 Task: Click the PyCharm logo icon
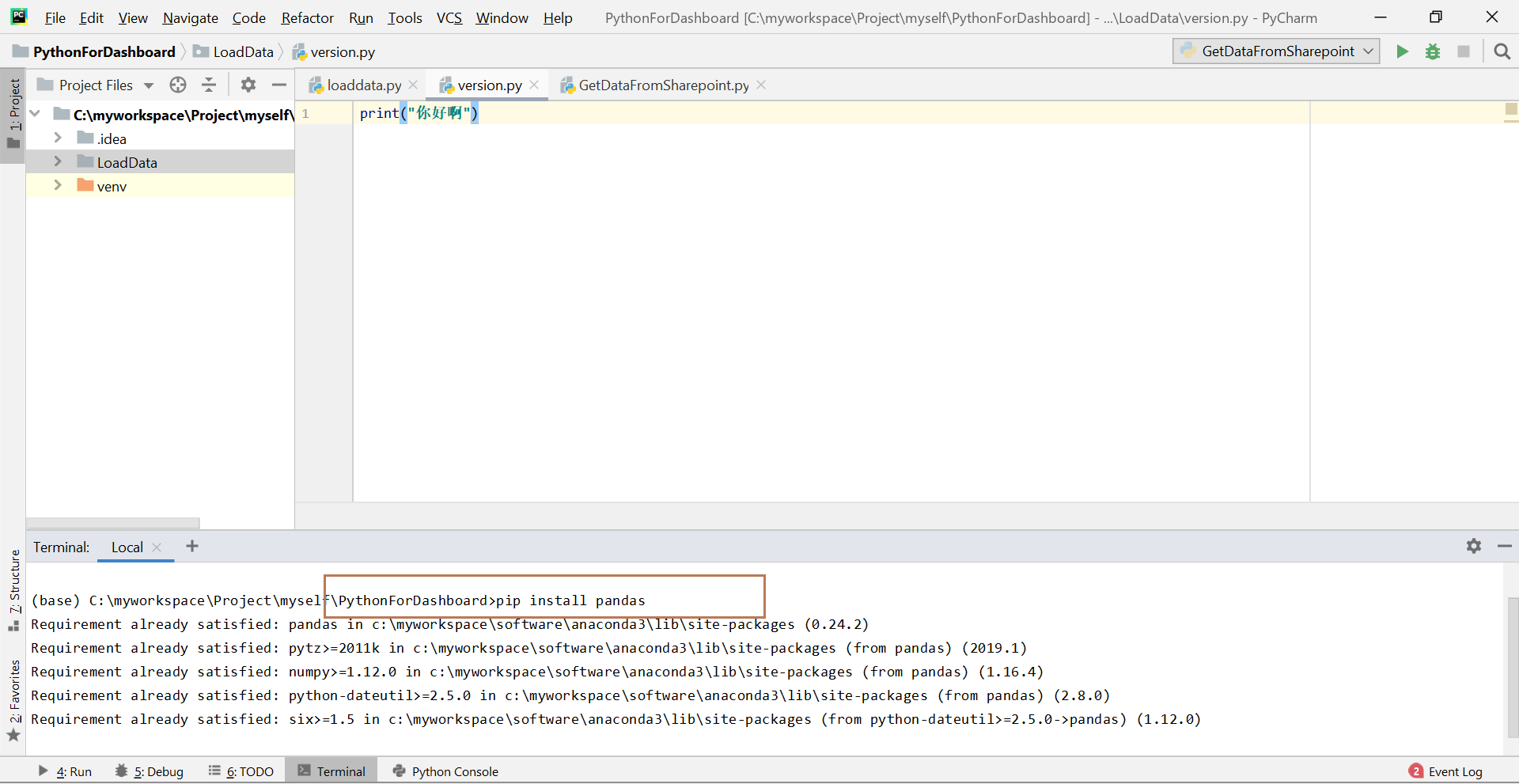tap(19, 17)
